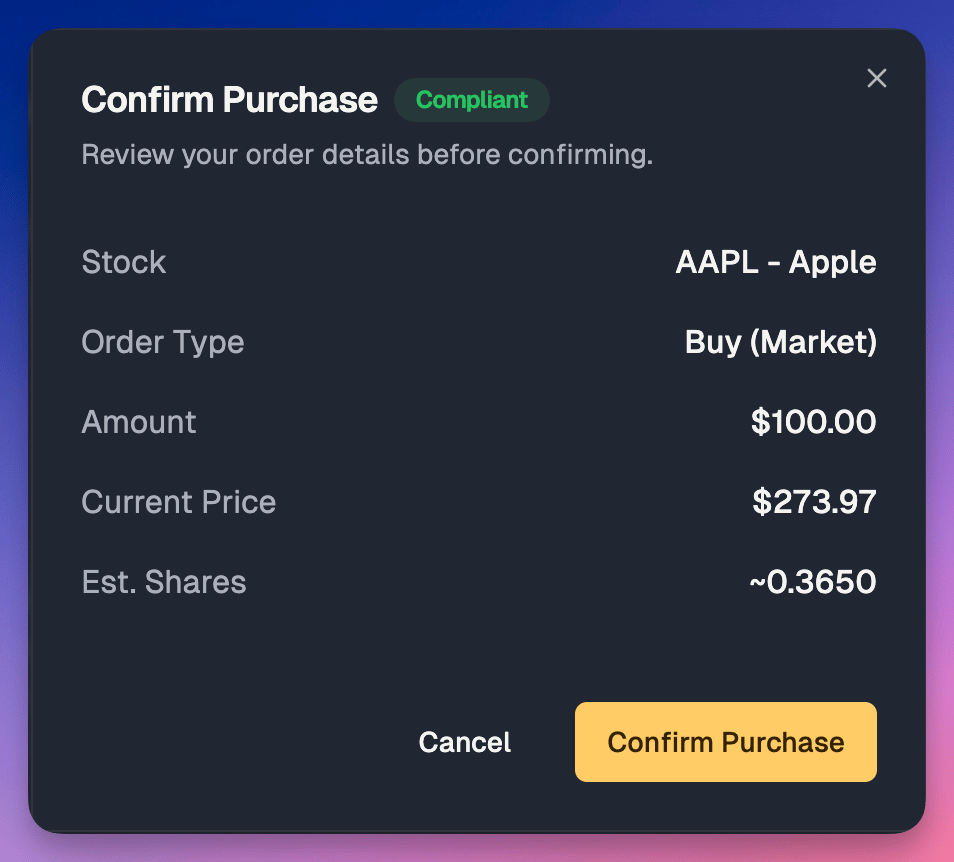Click the Apple company name in stock value
Screen dimensions: 954x862
(832, 263)
